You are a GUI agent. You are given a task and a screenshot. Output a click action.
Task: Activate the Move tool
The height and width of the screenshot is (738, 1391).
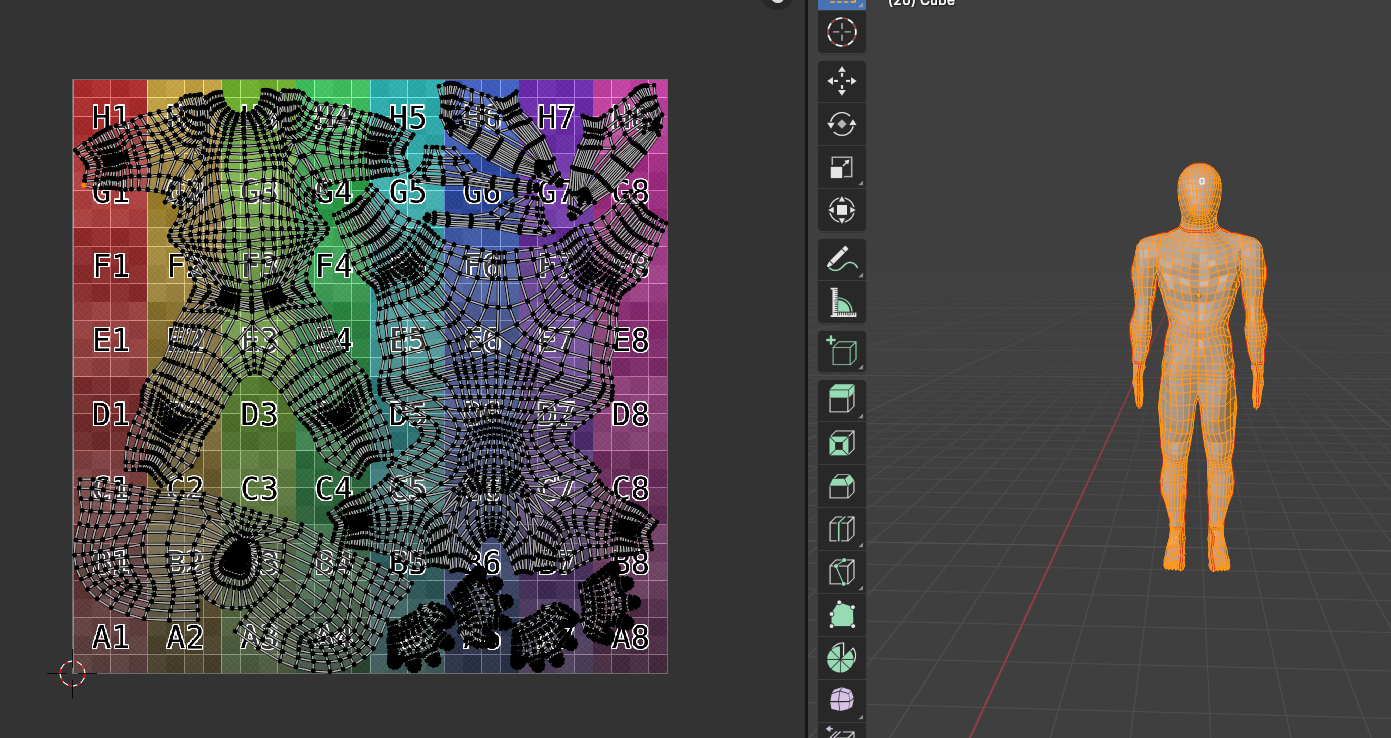842,81
